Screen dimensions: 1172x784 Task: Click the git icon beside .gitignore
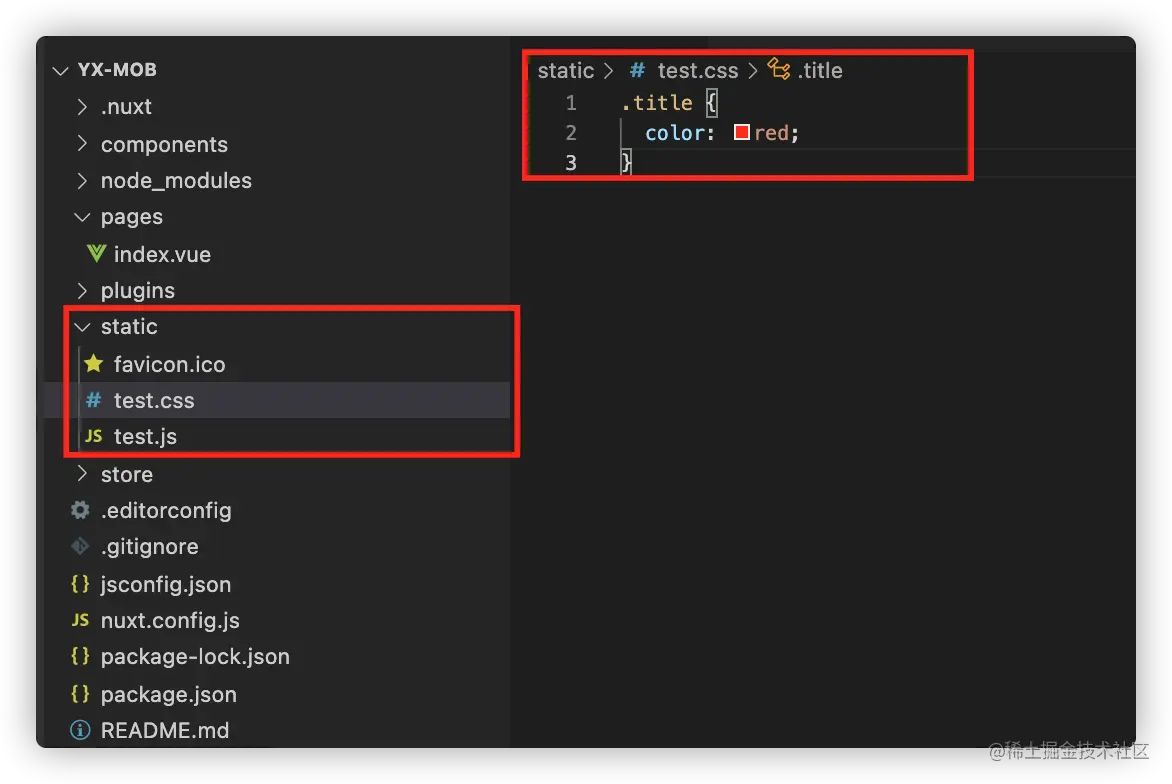tap(80, 547)
